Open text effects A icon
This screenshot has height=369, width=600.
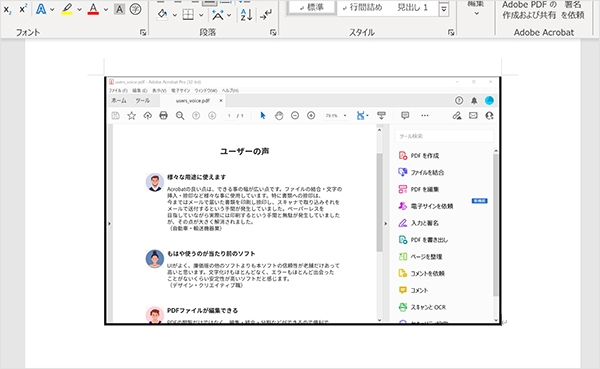[41, 9]
